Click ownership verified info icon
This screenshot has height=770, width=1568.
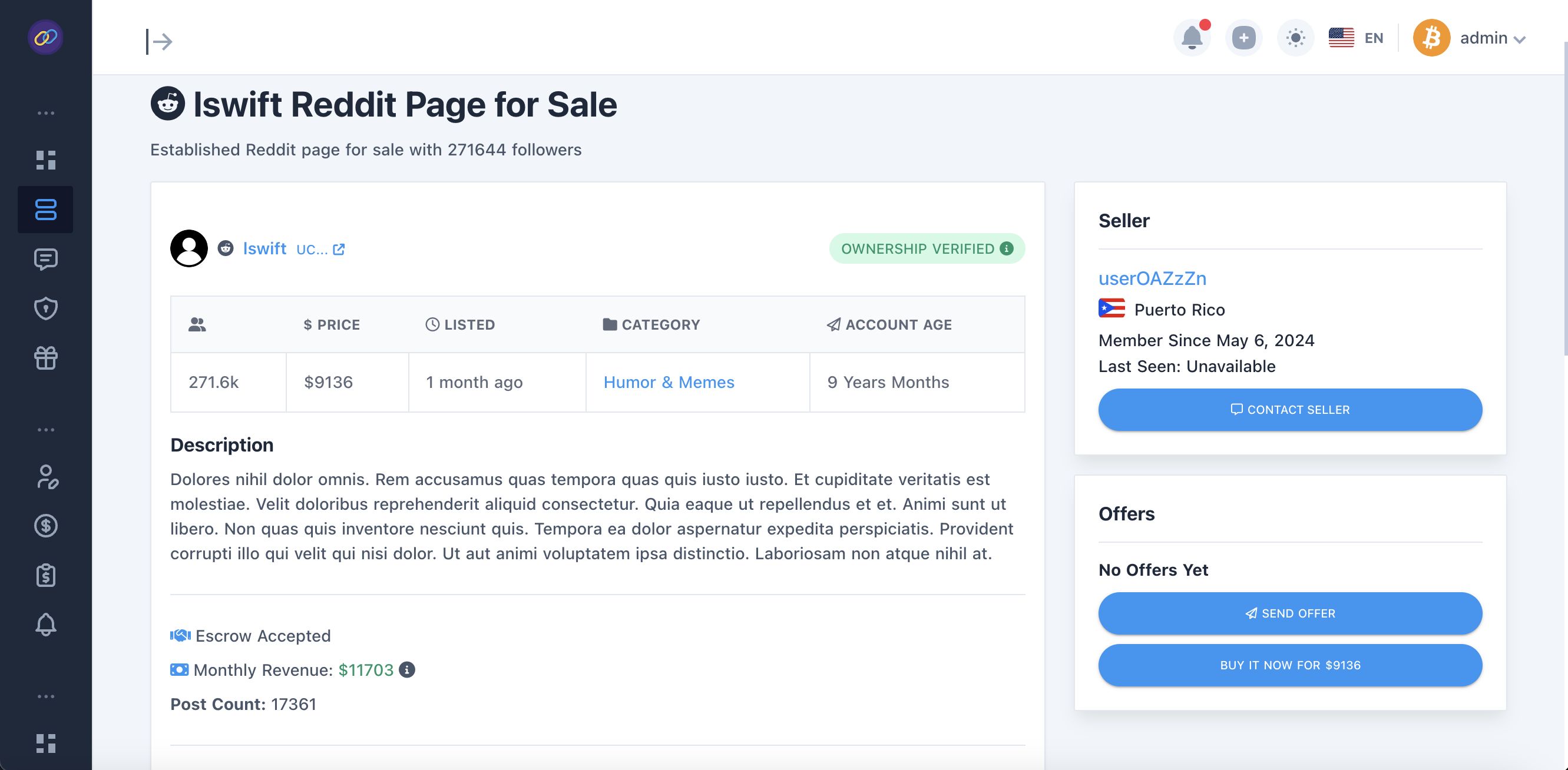1007,248
